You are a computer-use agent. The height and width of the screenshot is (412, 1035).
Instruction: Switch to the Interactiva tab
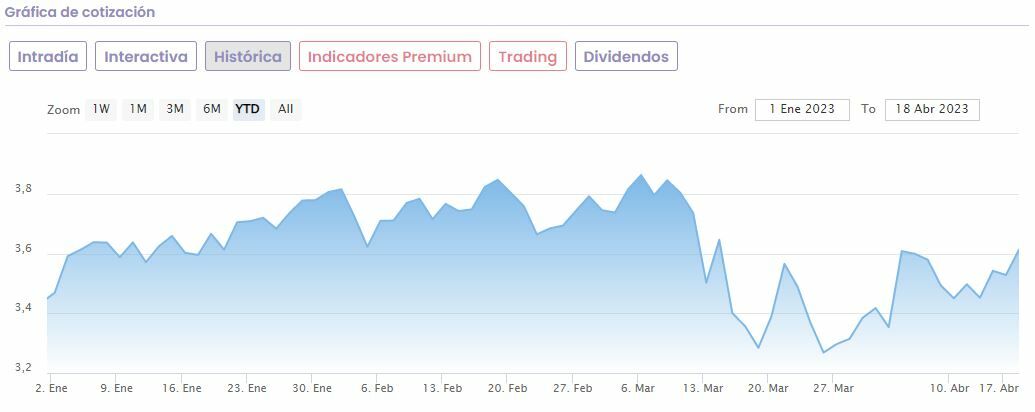coord(146,57)
